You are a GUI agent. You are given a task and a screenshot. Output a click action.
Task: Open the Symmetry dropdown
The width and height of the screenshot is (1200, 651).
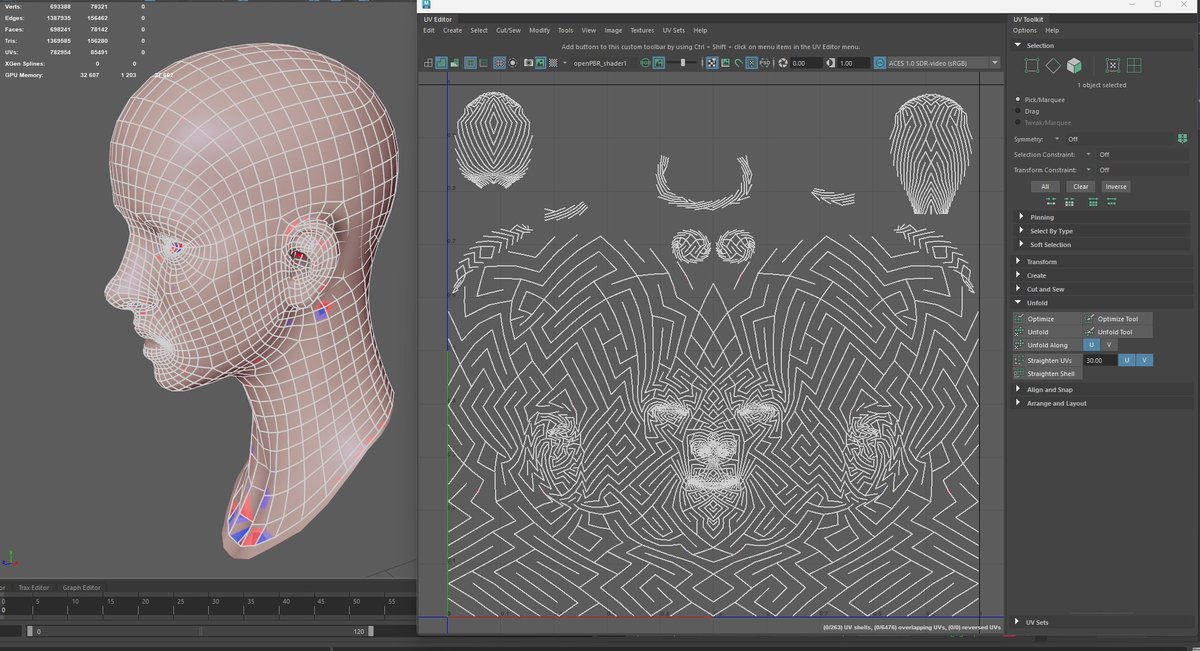(1057, 139)
